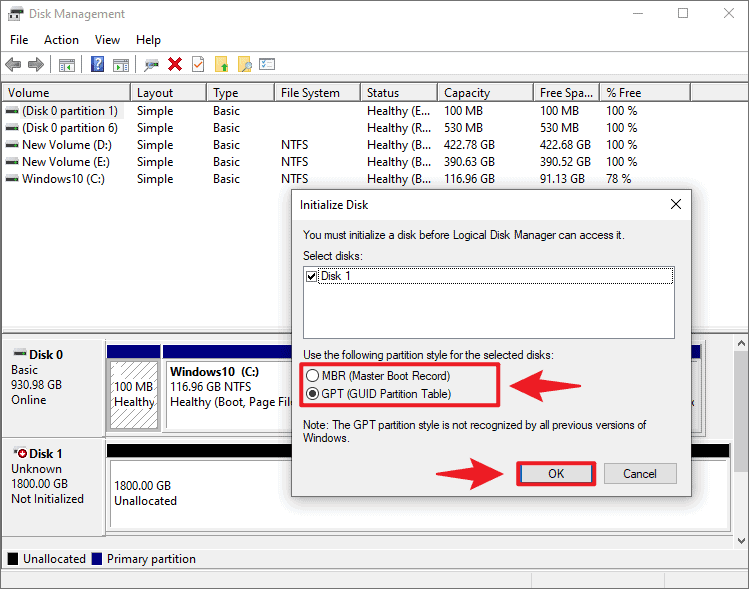Click the 78 % free cell

(x=619, y=179)
